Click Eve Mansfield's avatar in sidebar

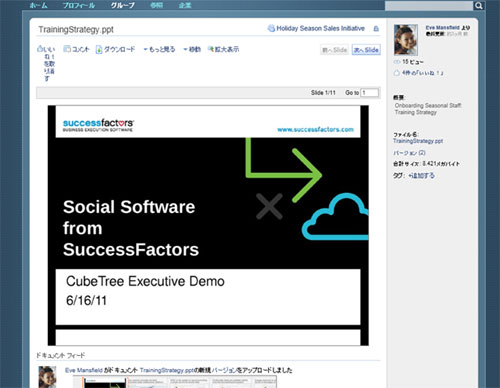[x=406, y=40]
